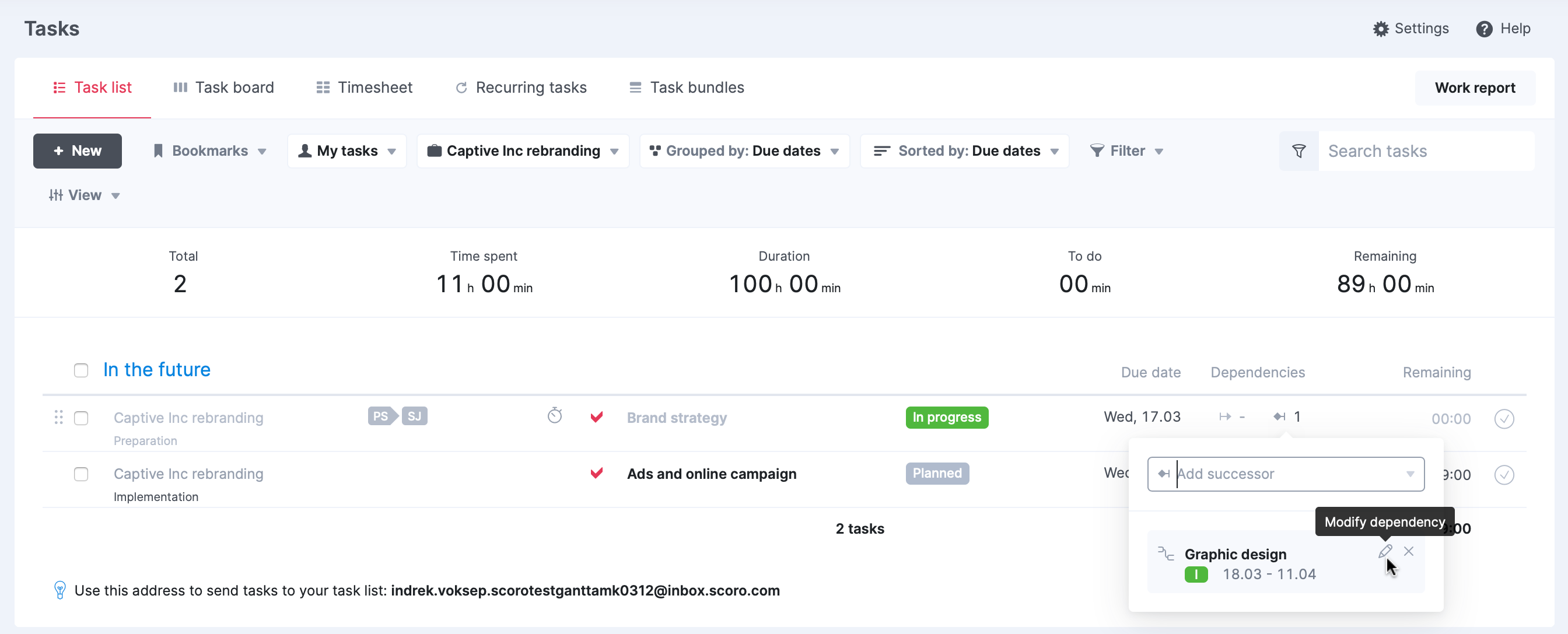Click the funnel icon beside search box
Viewport: 1568px width, 634px height.
[x=1298, y=151]
